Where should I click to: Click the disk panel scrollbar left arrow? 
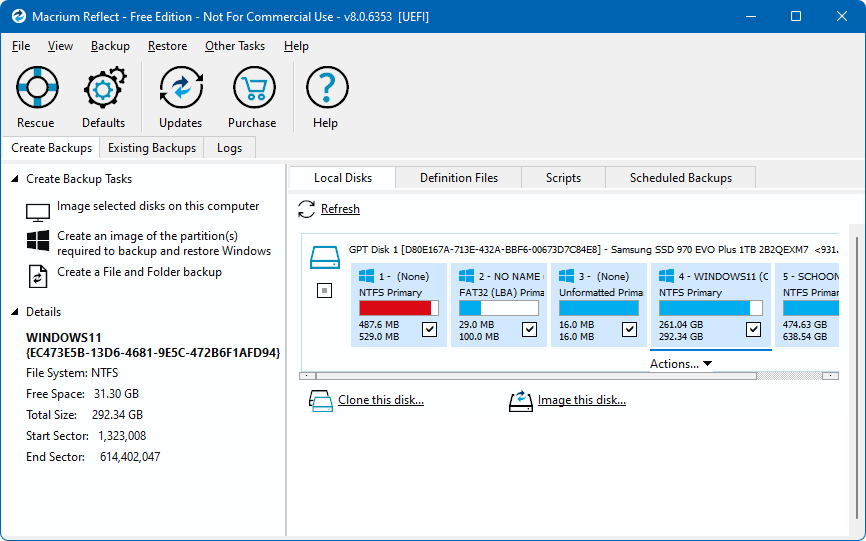point(307,376)
